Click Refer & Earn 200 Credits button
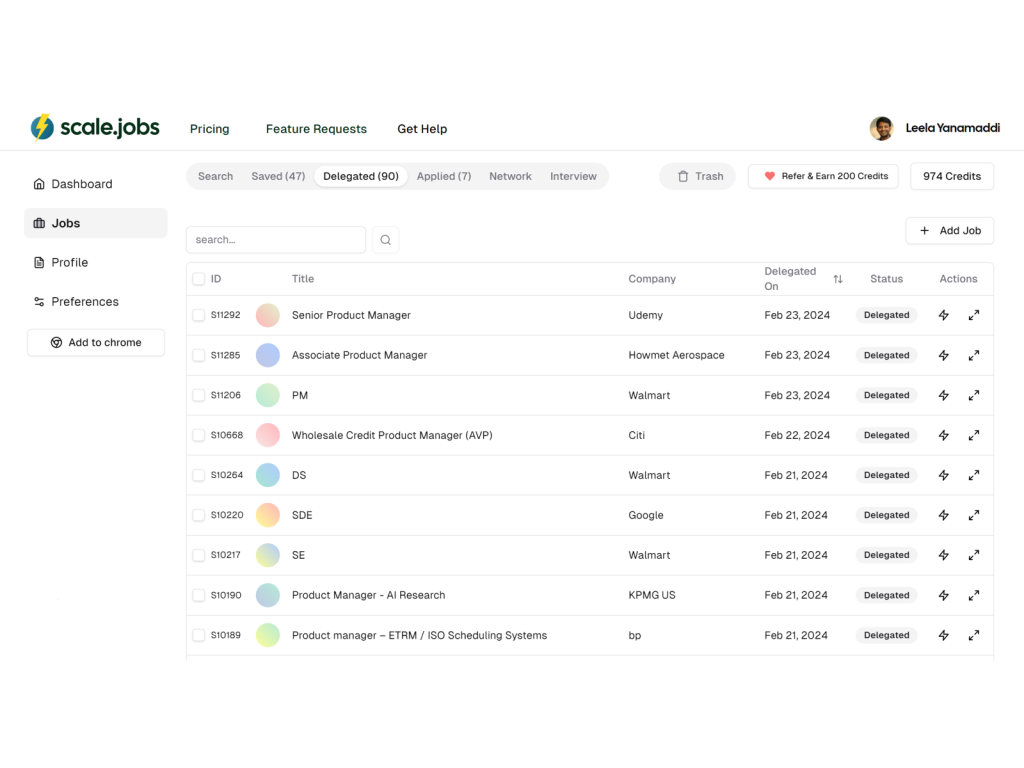Viewport: 1024px width, 768px height. click(824, 176)
